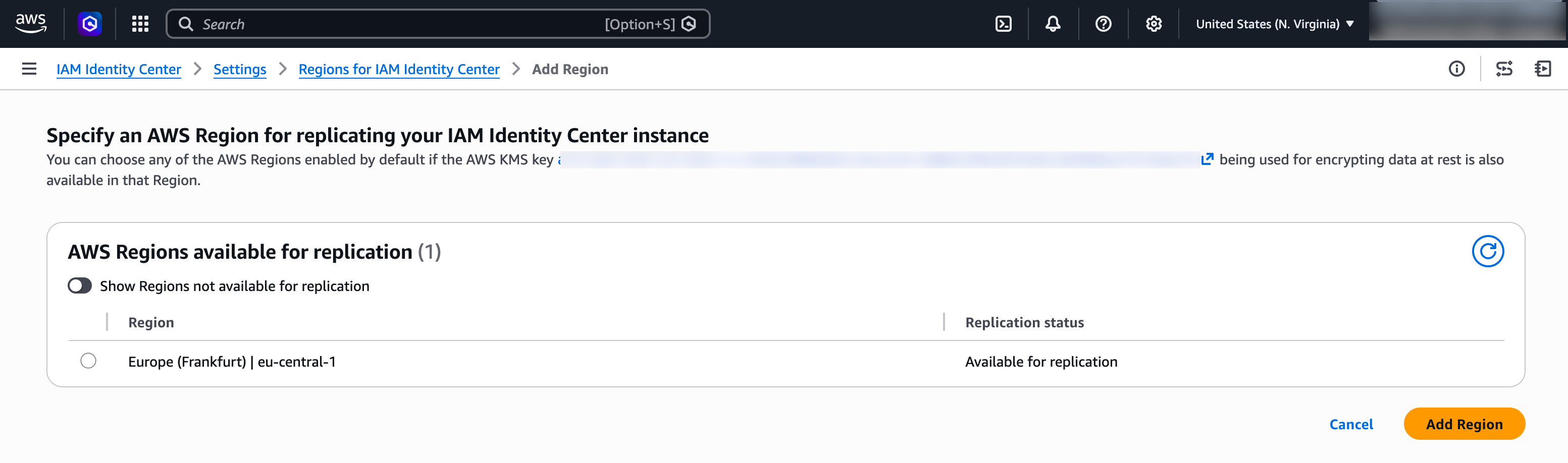This screenshot has width=1568, height=463.
Task: Open the notebook launch panel icon at top right
Action: coord(1543,69)
